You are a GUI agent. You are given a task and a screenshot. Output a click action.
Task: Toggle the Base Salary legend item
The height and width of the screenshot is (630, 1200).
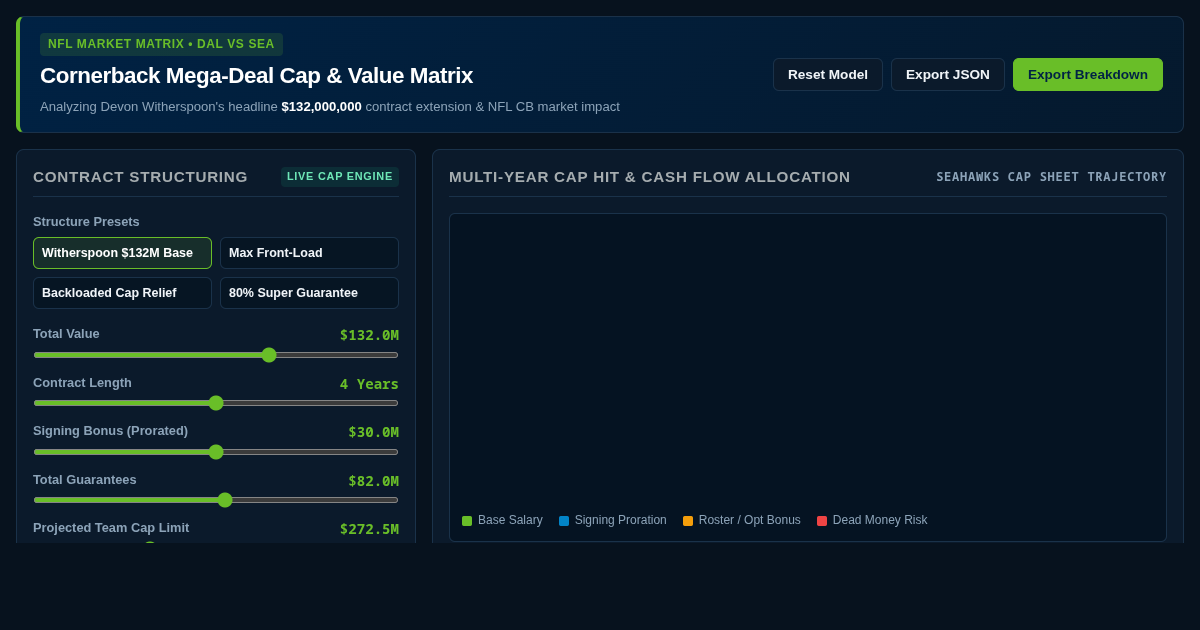[502, 520]
